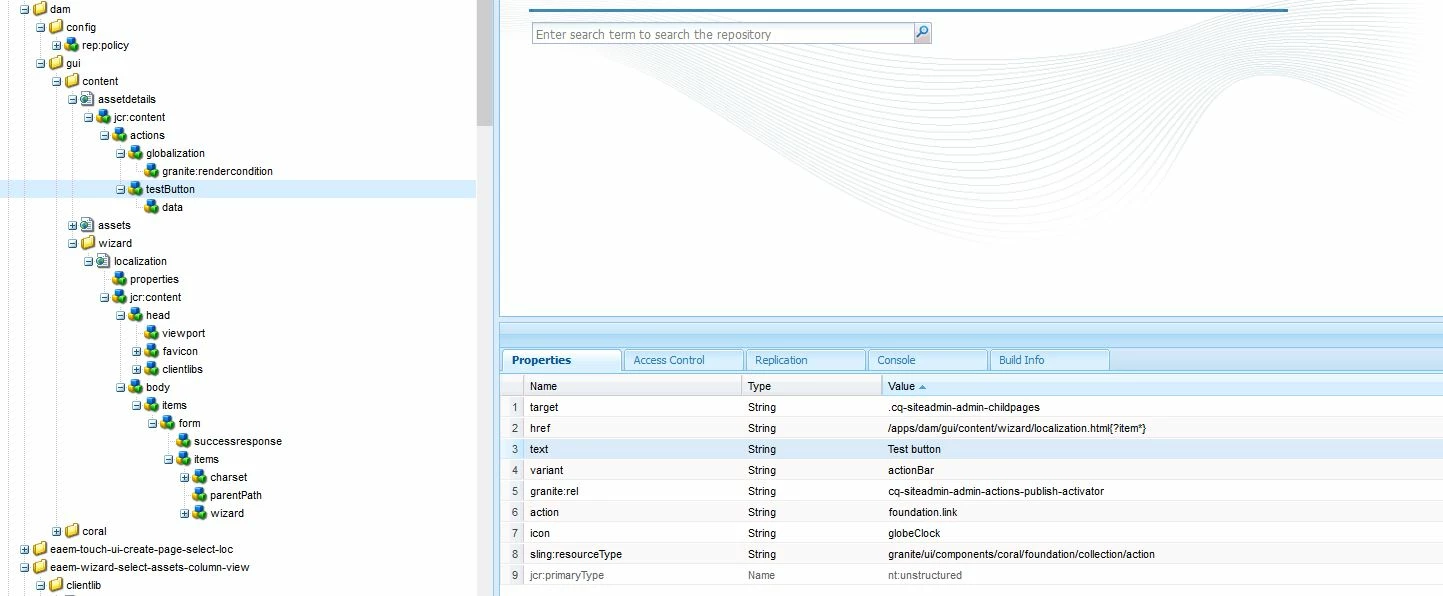Viewport: 1443px width, 596px height.
Task: Open the Replication tab
Action: click(x=805, y=360)
